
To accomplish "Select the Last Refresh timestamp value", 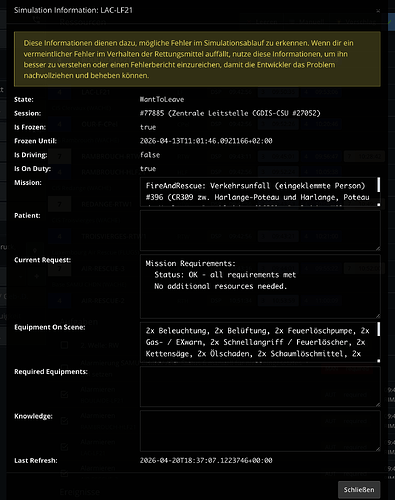I will pos(206,460).
